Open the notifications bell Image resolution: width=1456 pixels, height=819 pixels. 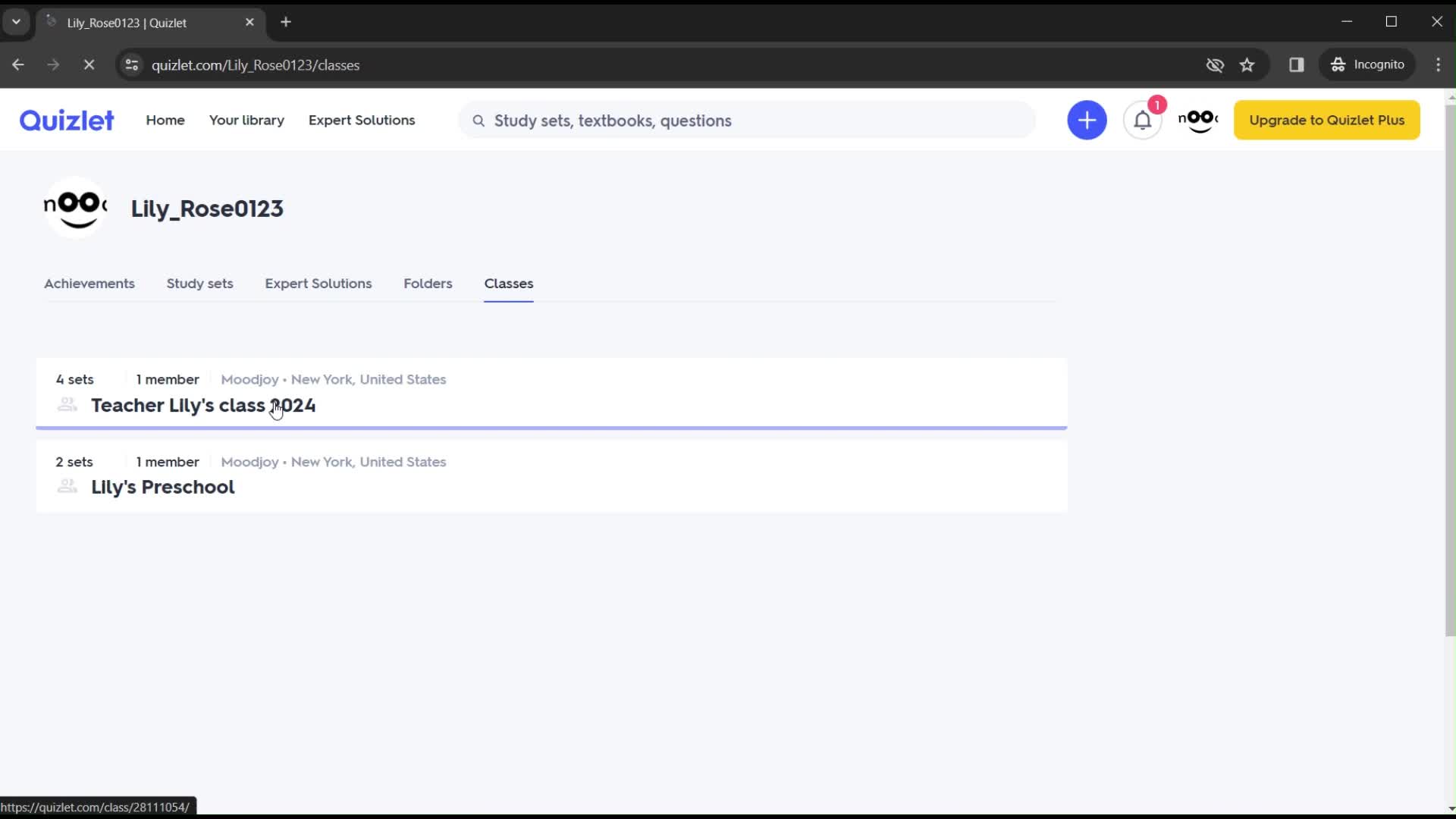coord(1142,120)
